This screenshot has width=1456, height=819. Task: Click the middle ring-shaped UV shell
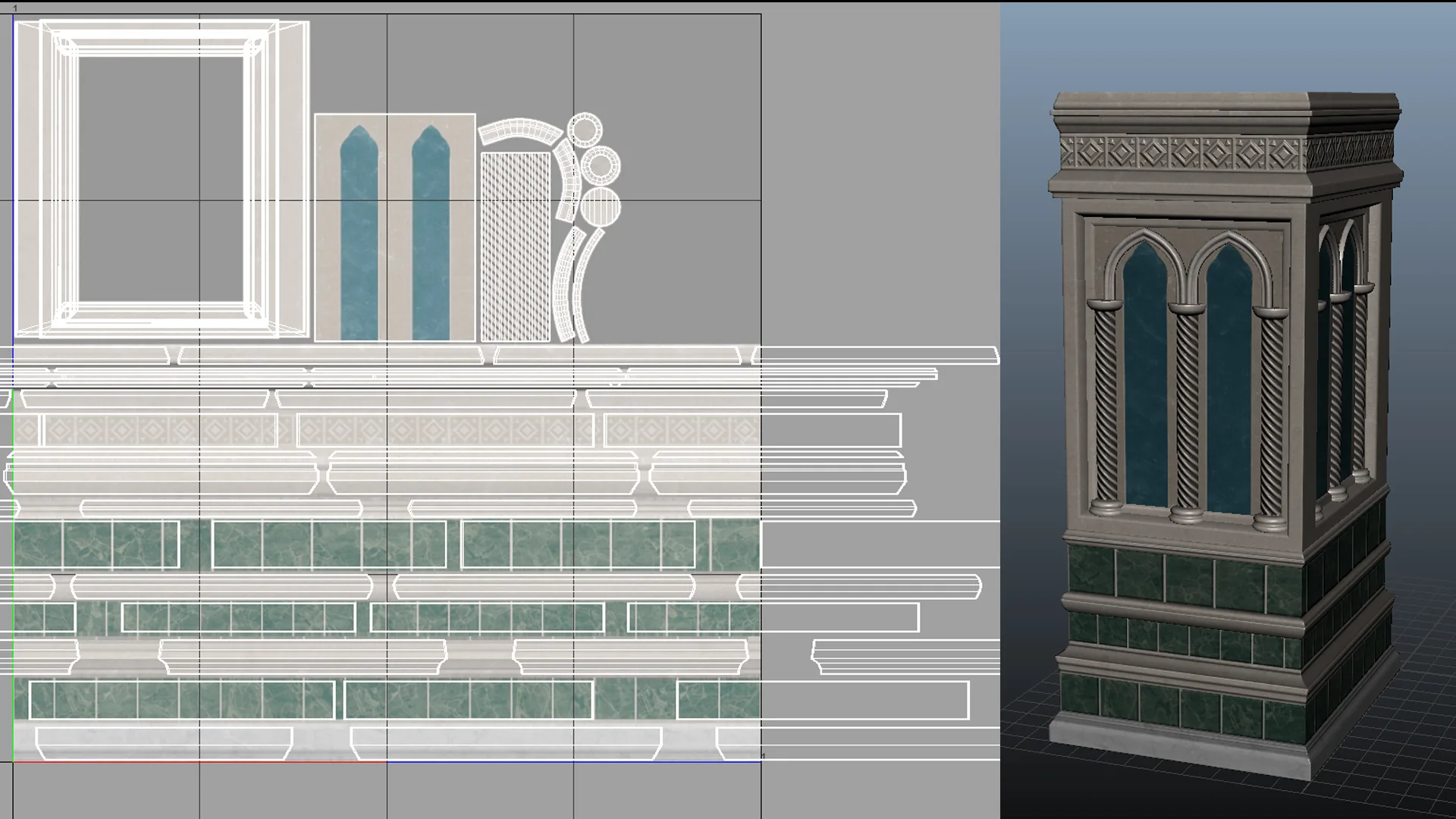[599, 163]
